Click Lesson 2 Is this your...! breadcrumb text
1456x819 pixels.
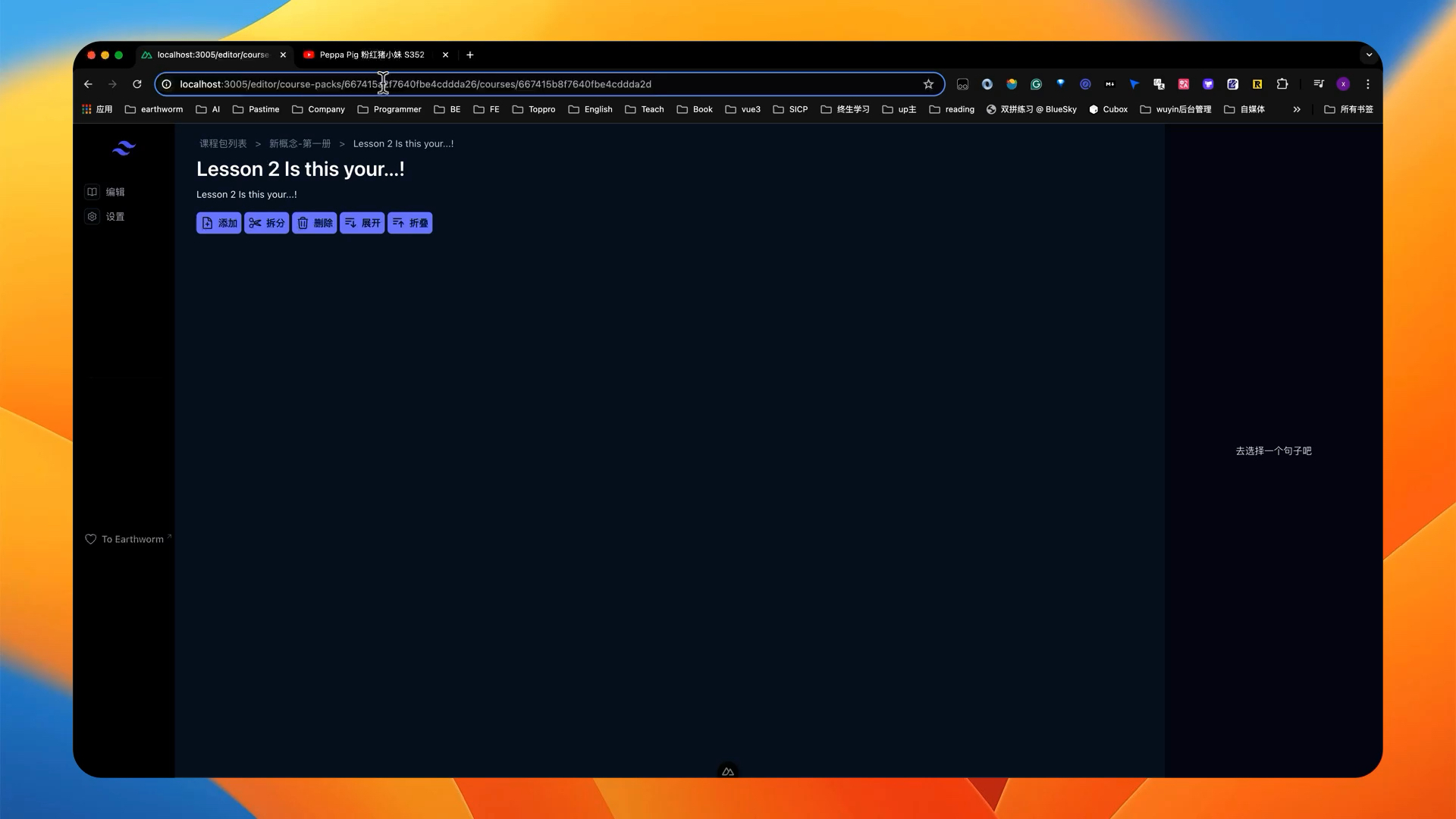click(403, 143)
